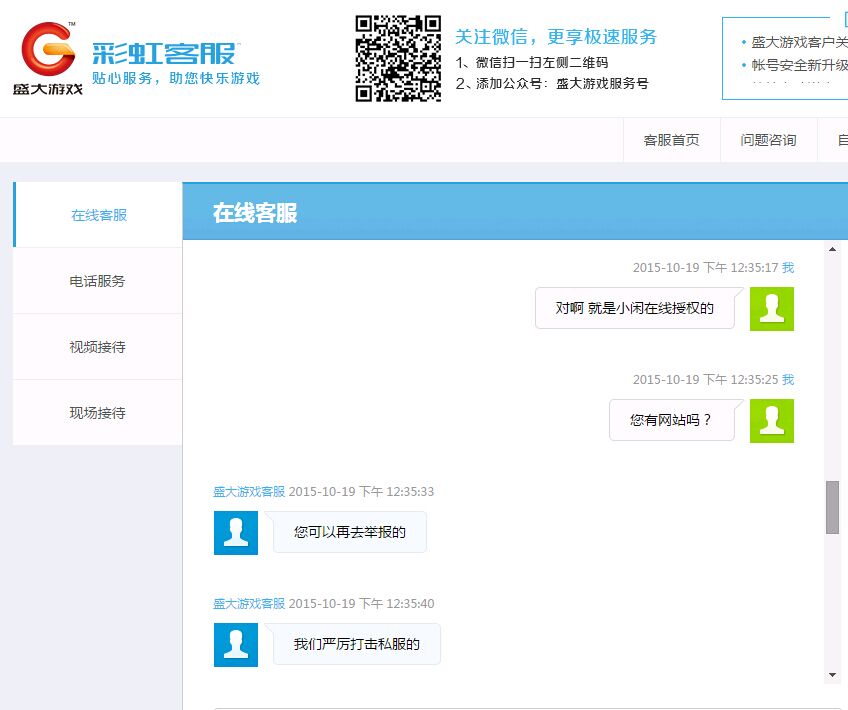Open 客服首页 in the top navigation
The height and width of the screenshot is (710, 848).
coord(671,140)
